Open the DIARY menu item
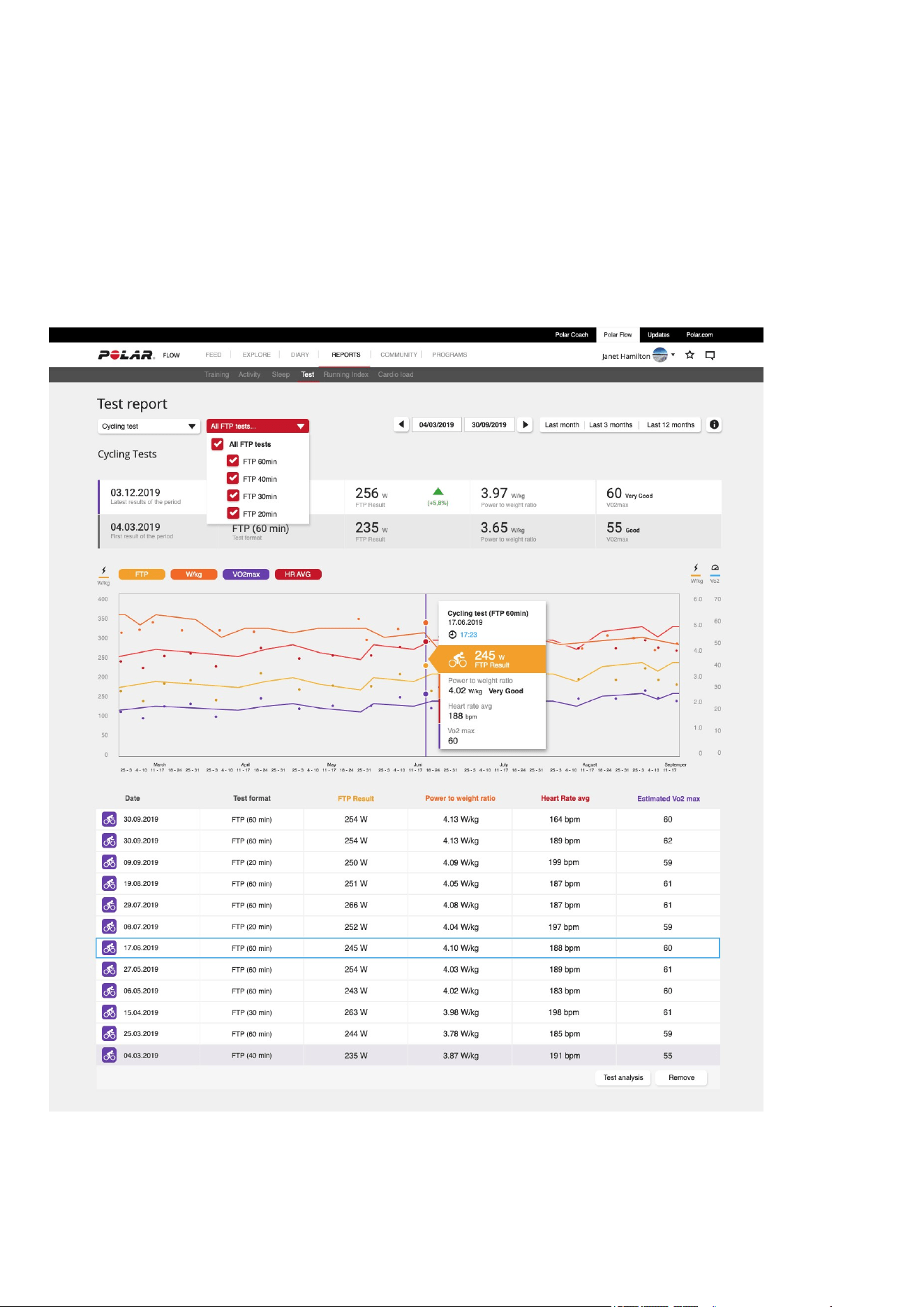Screen dimensions: 924x1307 tap(300, 355)
